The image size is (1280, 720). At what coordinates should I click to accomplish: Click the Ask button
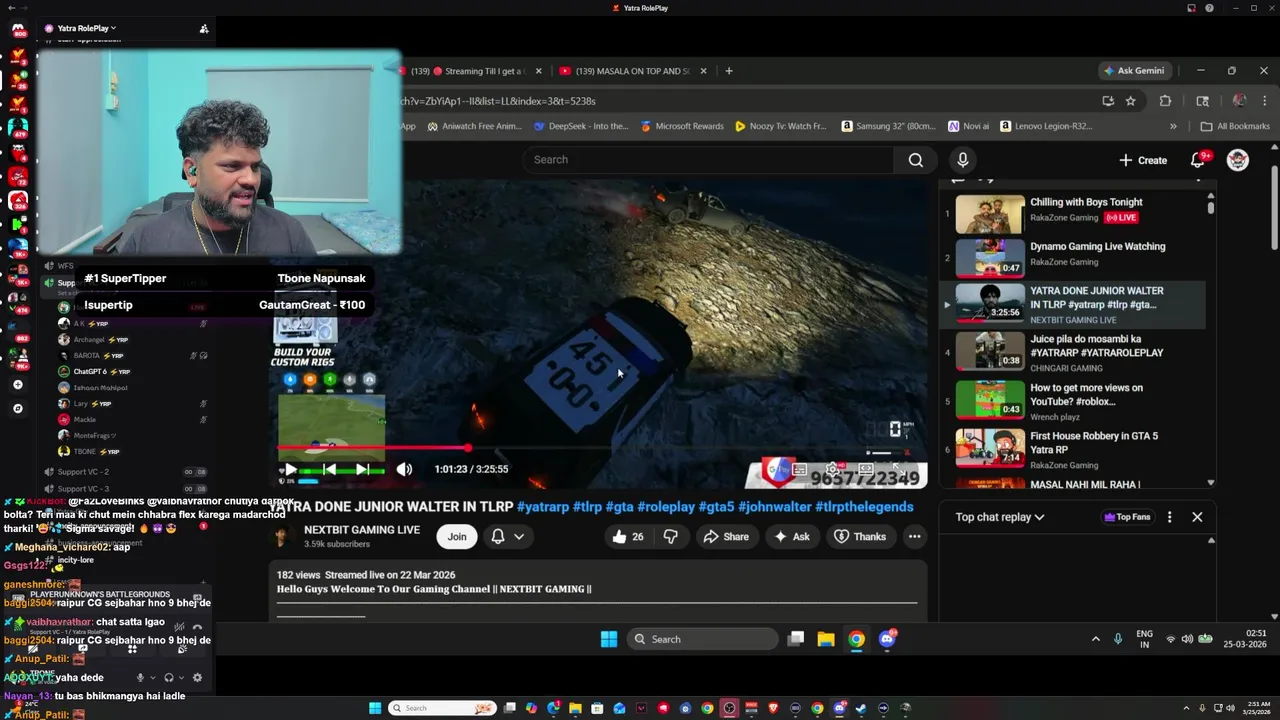coord(791,537)
